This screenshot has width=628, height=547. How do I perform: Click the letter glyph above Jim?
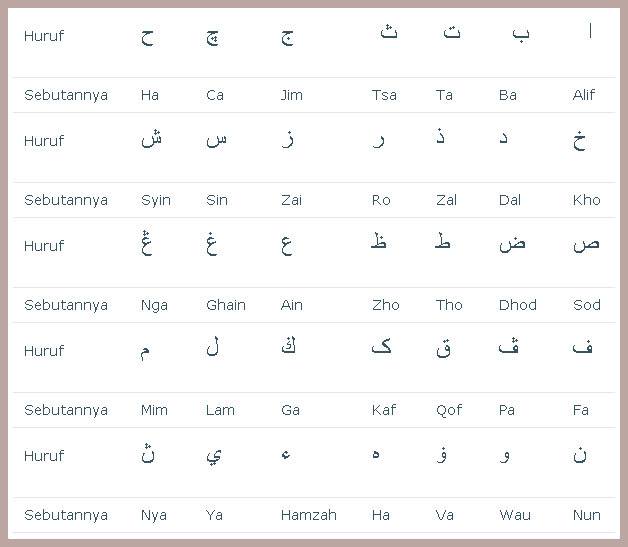pos(287,38)
